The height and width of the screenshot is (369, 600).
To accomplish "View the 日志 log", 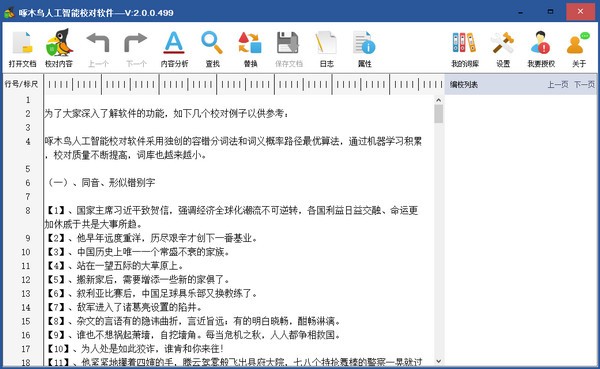I will 326,49.
